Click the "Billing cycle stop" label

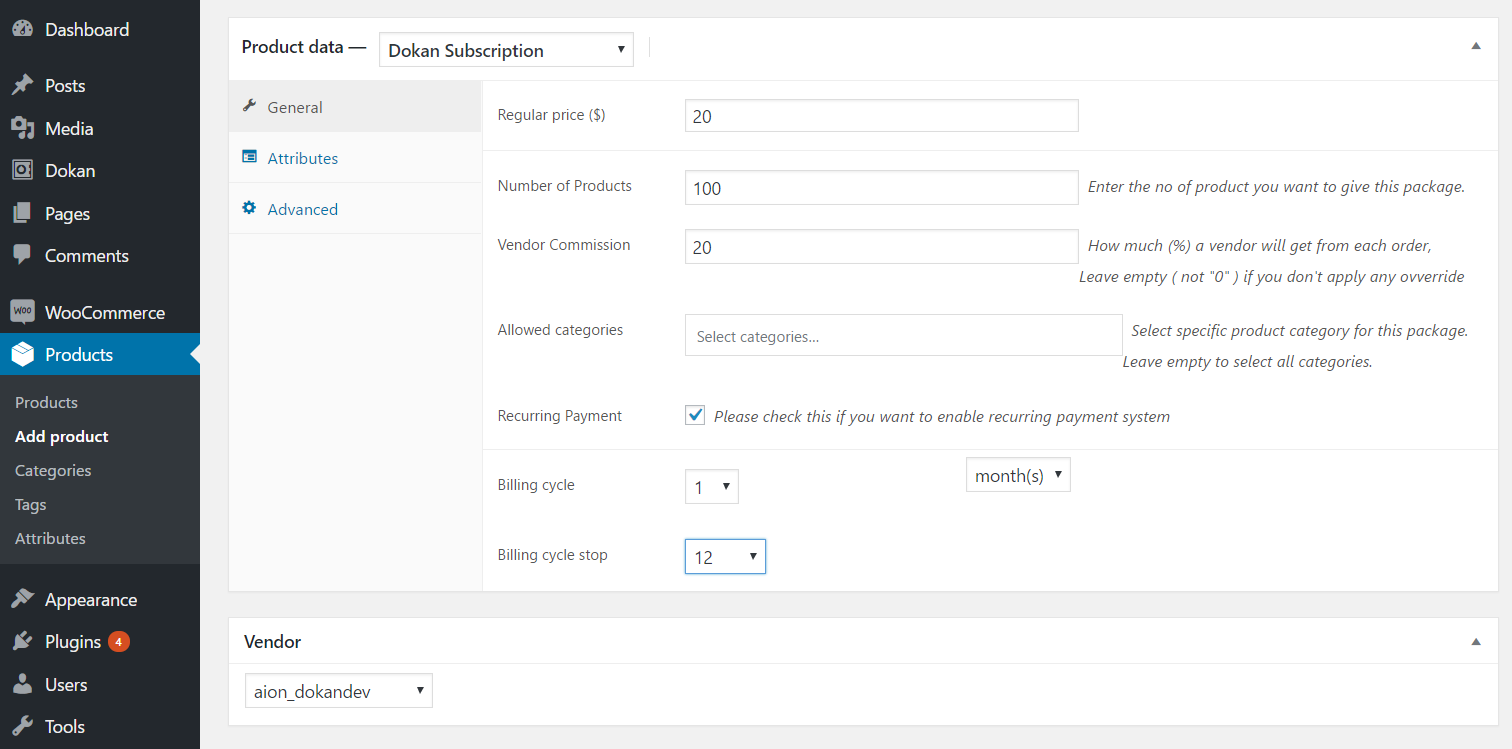coord(553,555)
